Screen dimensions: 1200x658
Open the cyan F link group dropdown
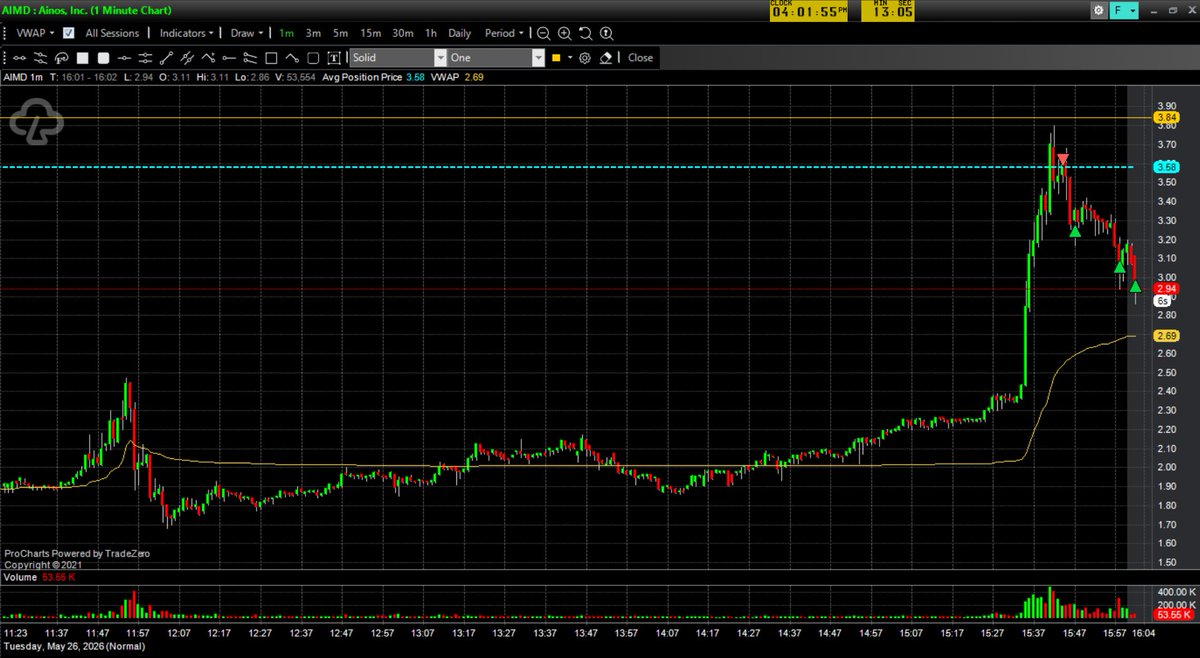1124,10
